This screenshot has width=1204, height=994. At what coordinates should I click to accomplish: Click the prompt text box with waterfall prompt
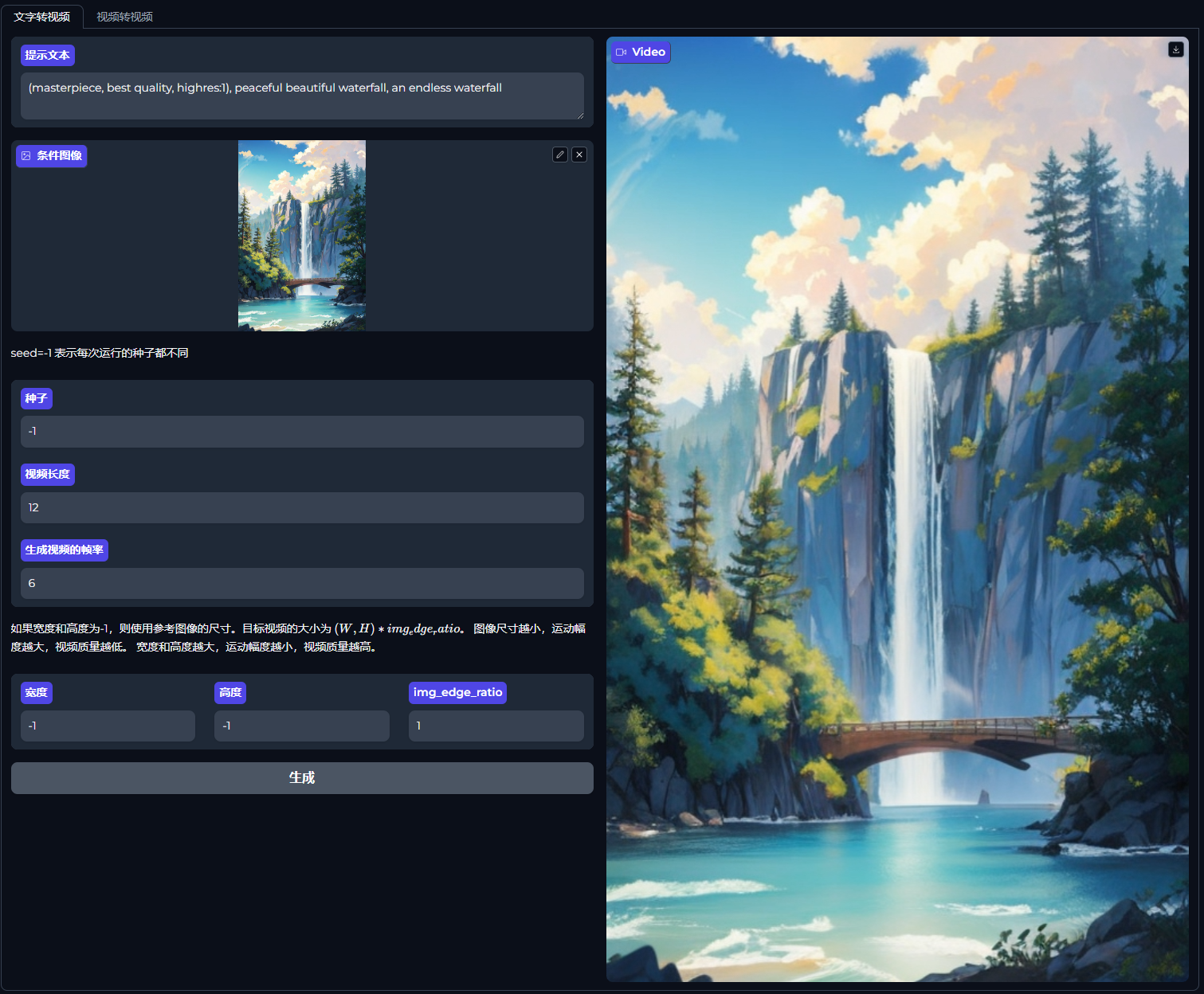302,96
